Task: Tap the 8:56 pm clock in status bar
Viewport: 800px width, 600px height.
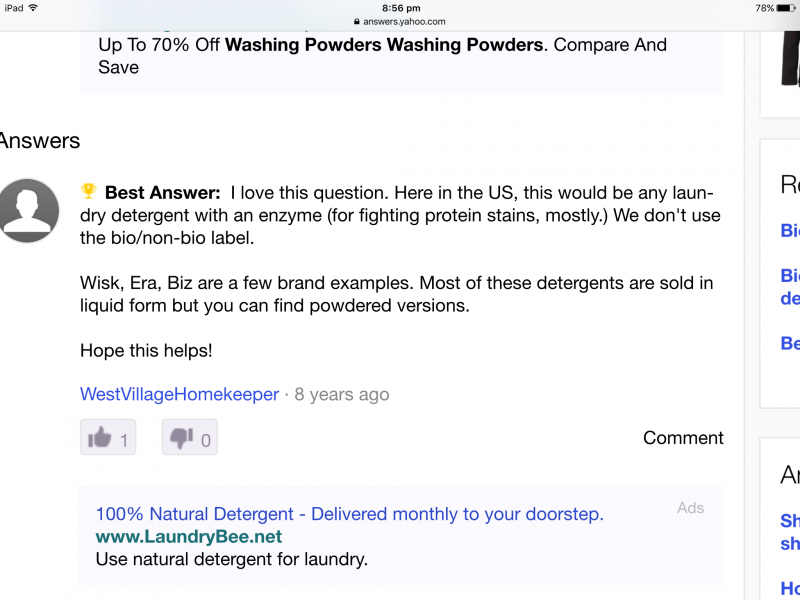Action: click(x=400, y=8)
